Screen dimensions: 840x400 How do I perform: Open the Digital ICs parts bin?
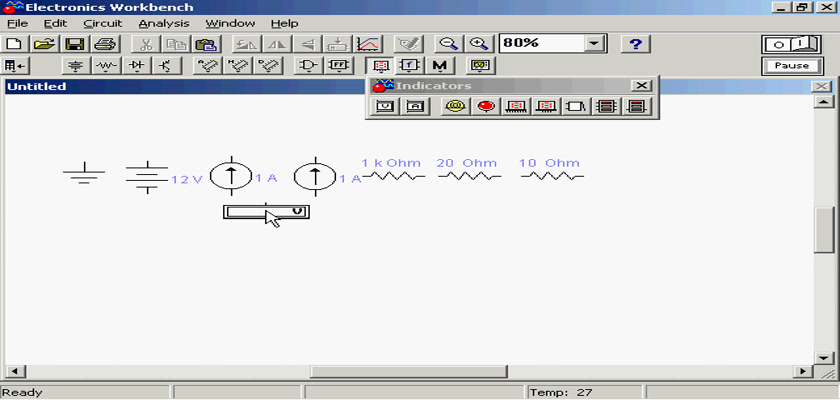click(267, 66)
